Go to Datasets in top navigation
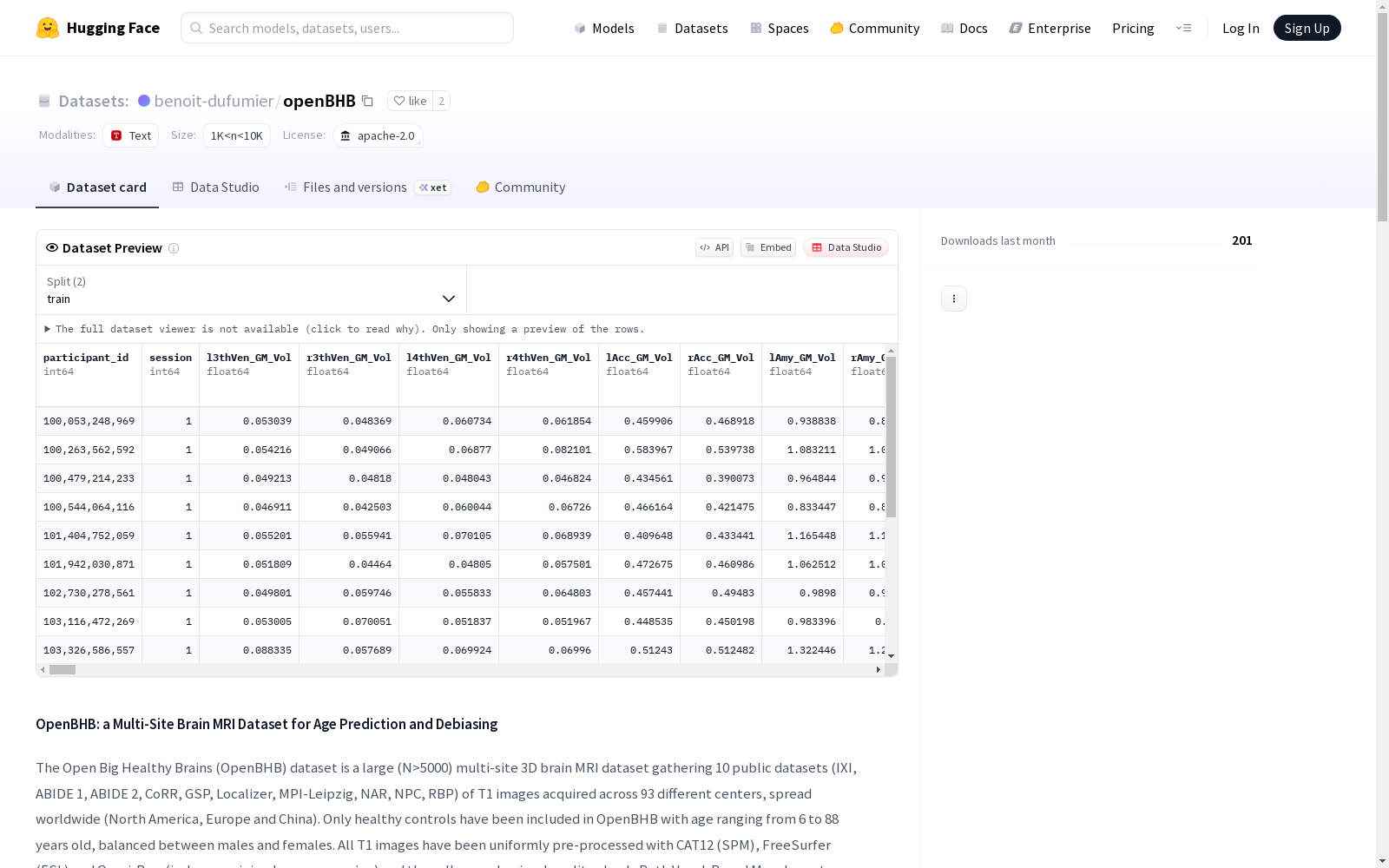Image resolution: width=1389 pixels, height=868 pixels. pyautogui.click(x=692, y=28)
